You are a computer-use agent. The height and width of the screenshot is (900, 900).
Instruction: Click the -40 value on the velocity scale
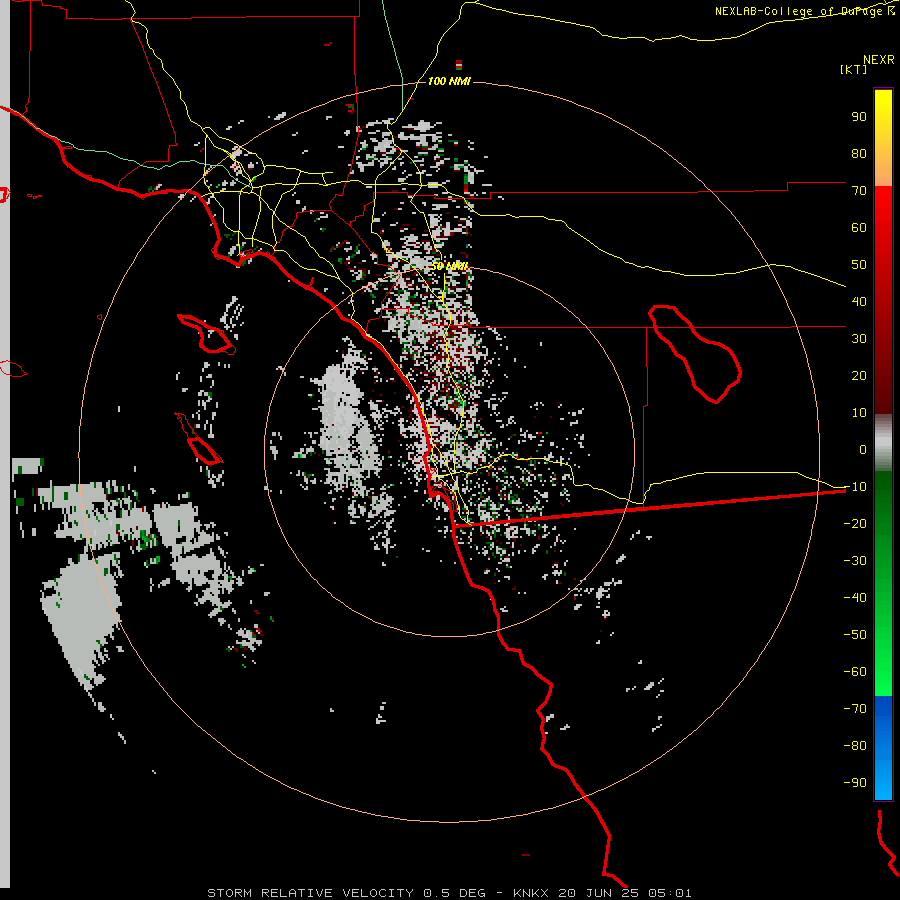[855, 598]
